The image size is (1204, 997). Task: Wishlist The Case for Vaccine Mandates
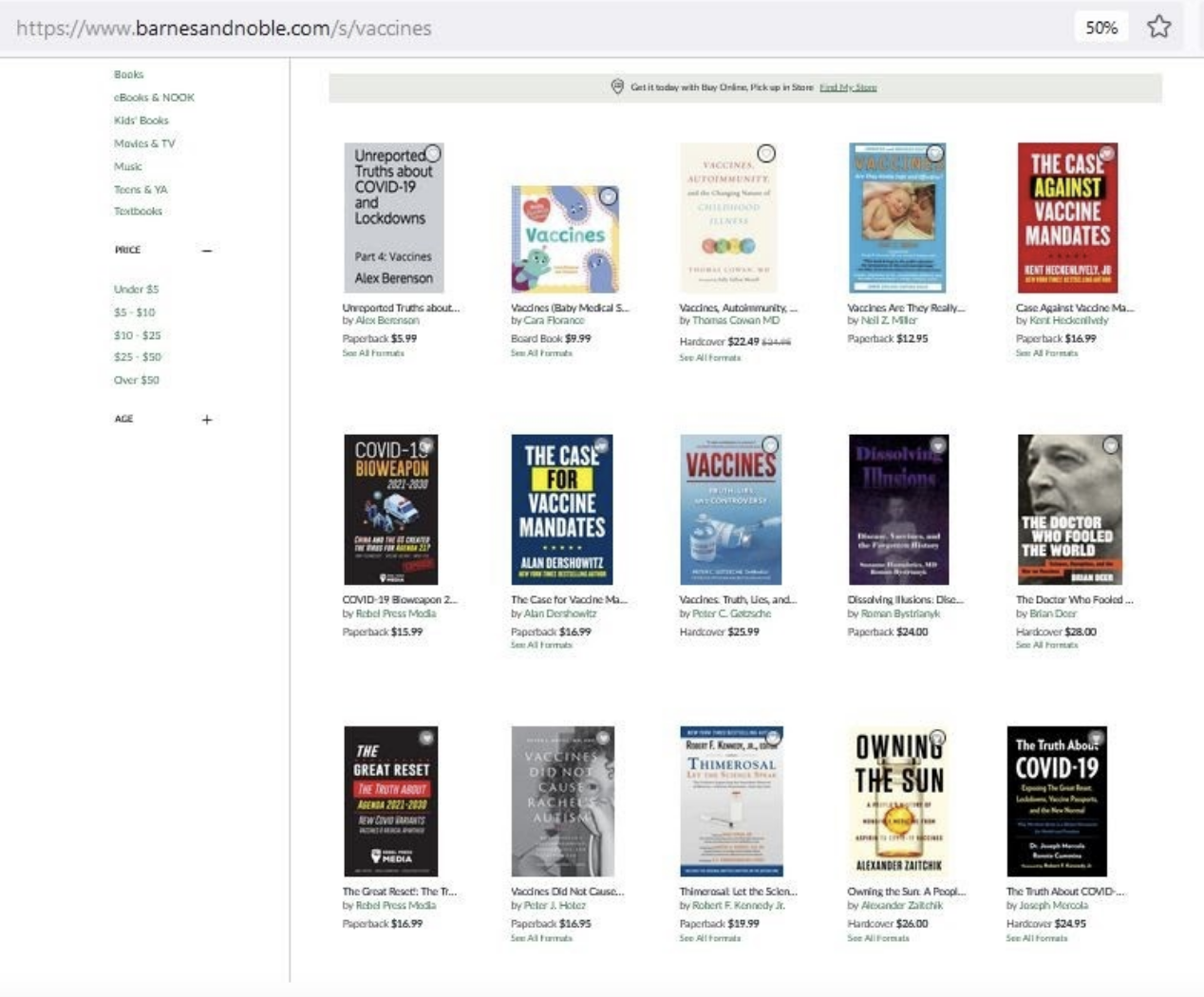pyautogui.click(x=602, y=444)
